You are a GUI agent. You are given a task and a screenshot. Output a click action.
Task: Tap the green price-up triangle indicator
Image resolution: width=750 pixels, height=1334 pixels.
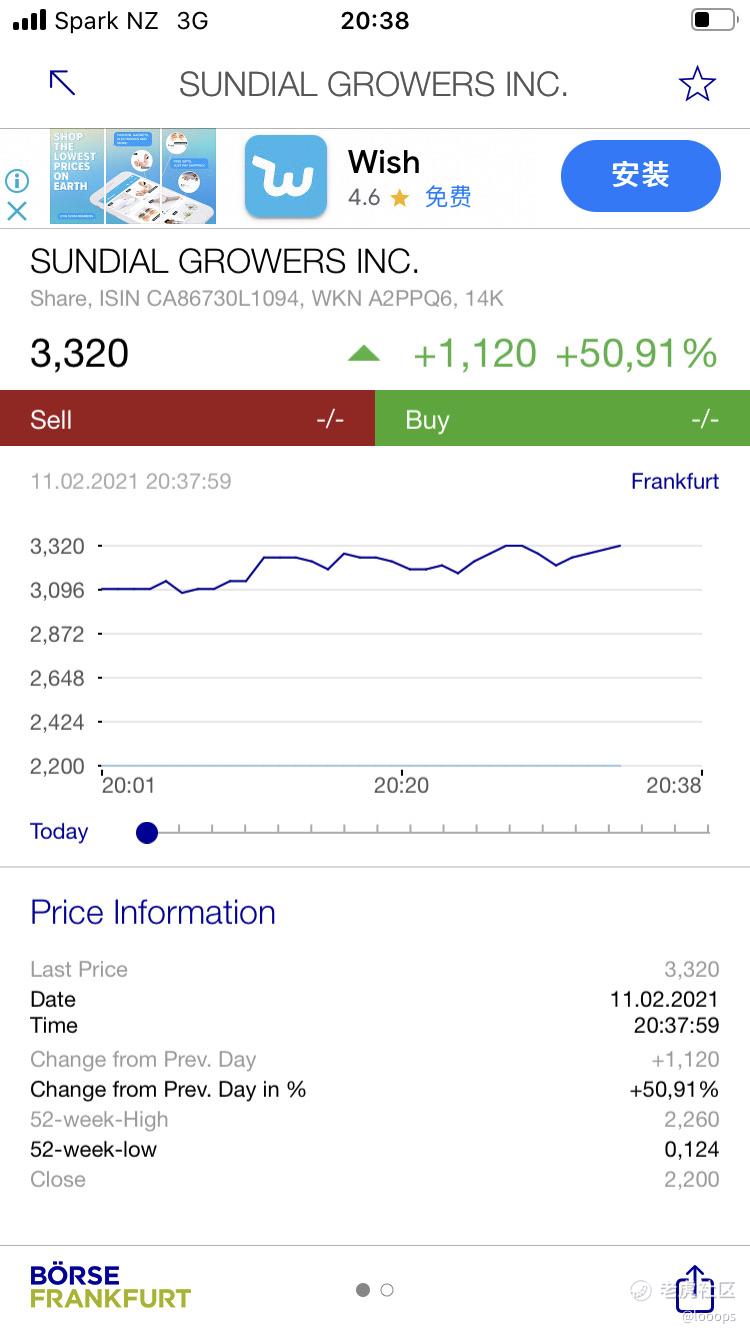point(364,353)
